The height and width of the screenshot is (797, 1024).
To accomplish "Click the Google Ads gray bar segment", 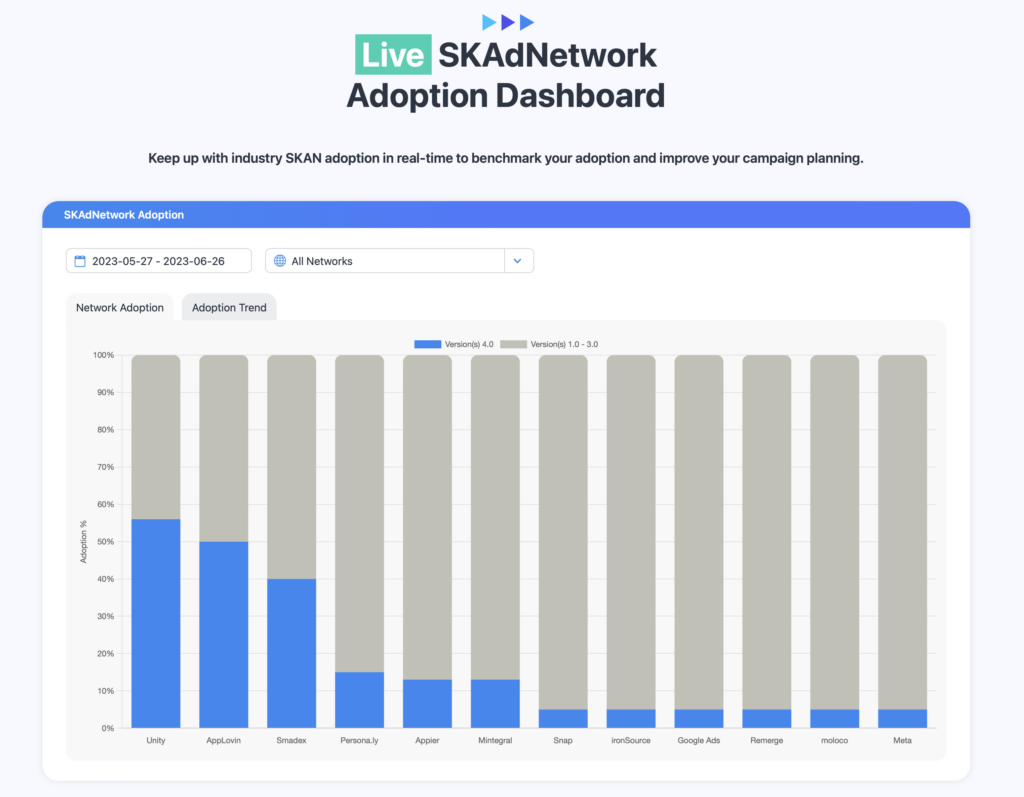I will click(x=699, y=532).
